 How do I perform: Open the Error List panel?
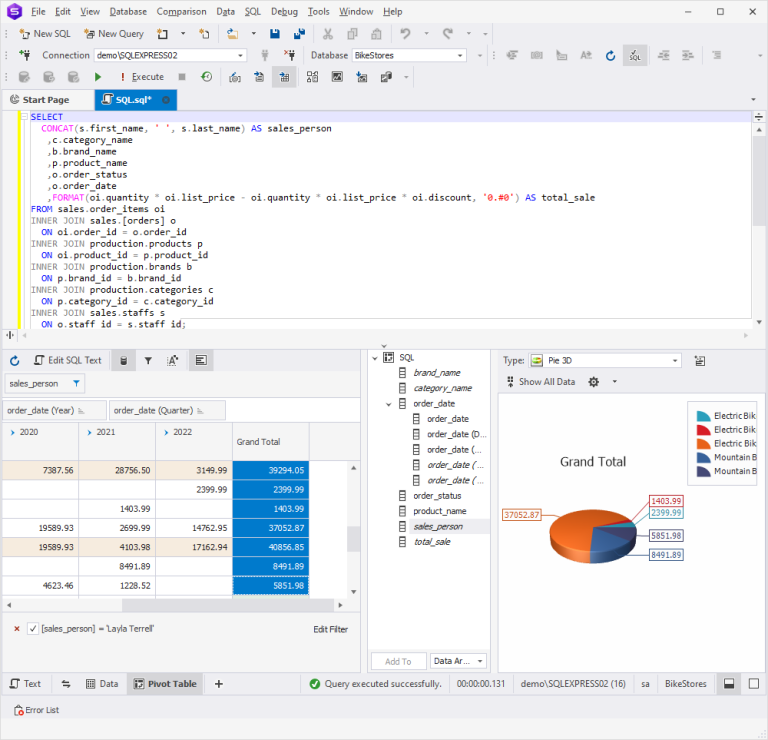pos(37,710)
